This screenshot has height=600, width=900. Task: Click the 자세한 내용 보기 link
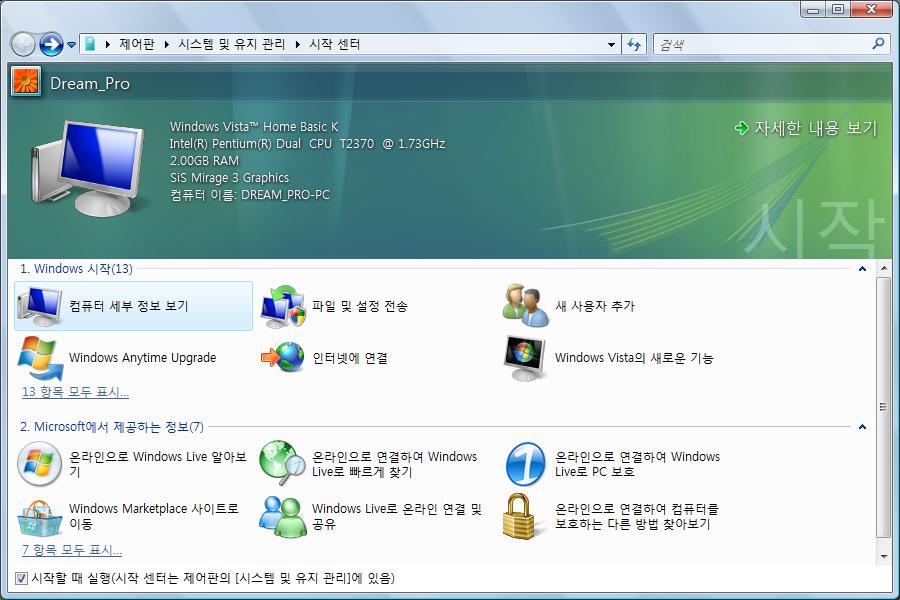click(816, 128)
